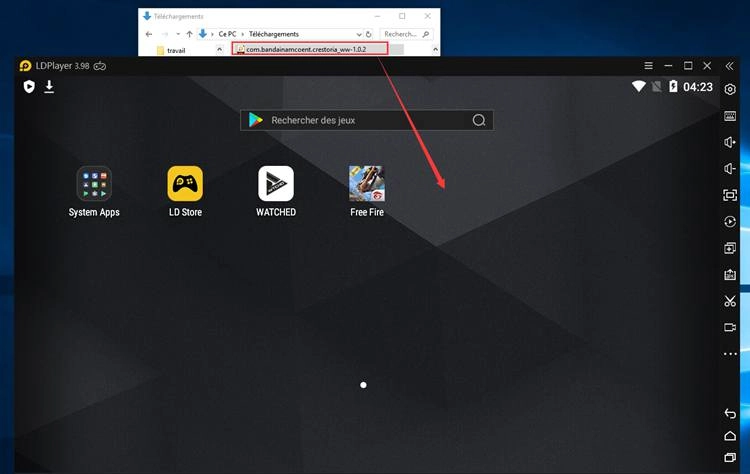750x474 pixels.
Task: Go up one folder level in Explorer
Action: (189, 34)
